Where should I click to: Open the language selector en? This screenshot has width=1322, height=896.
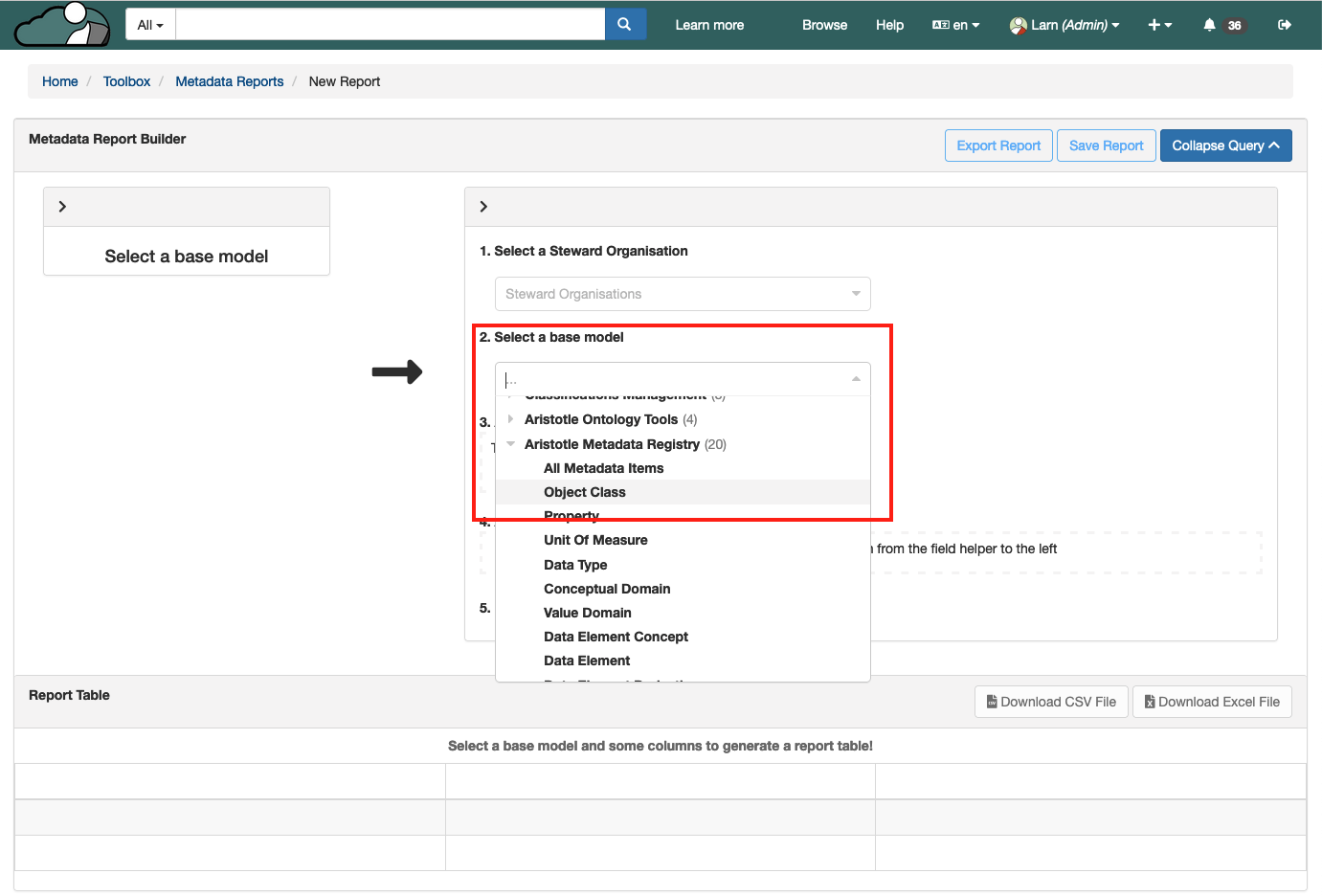pyautogui.click(x=955, y=25)
